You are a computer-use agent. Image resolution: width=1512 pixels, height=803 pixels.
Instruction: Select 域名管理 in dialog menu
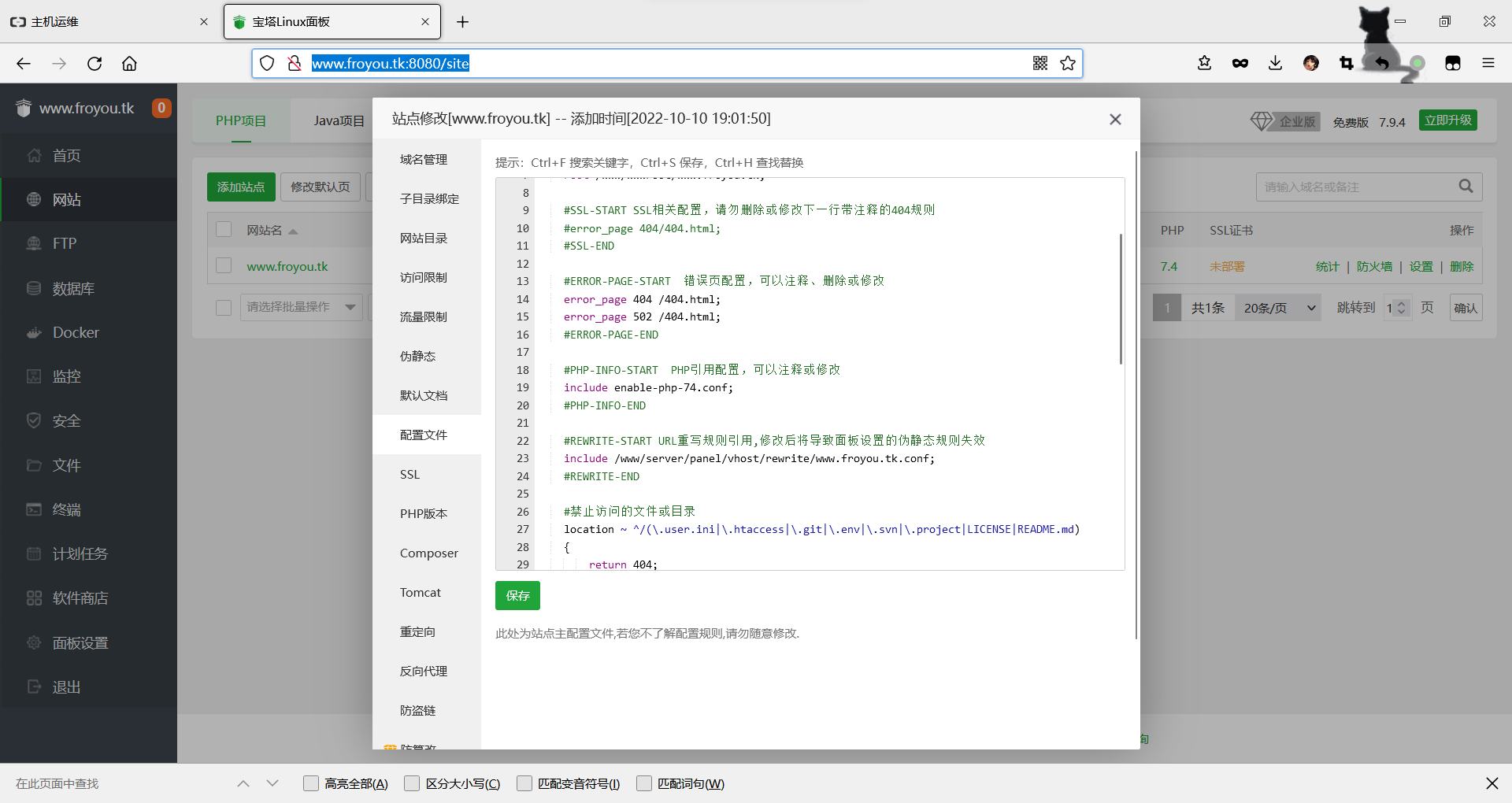click(427, 160)
